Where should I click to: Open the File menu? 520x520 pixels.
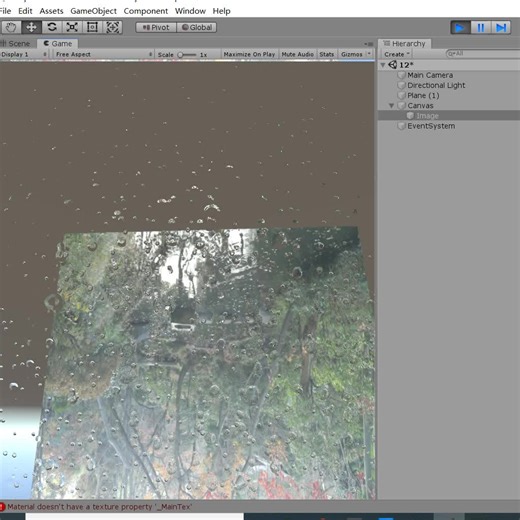(5, 11)
